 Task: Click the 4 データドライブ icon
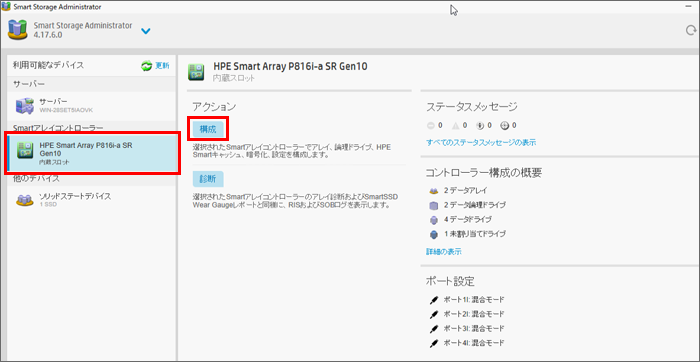pos(433,220)
